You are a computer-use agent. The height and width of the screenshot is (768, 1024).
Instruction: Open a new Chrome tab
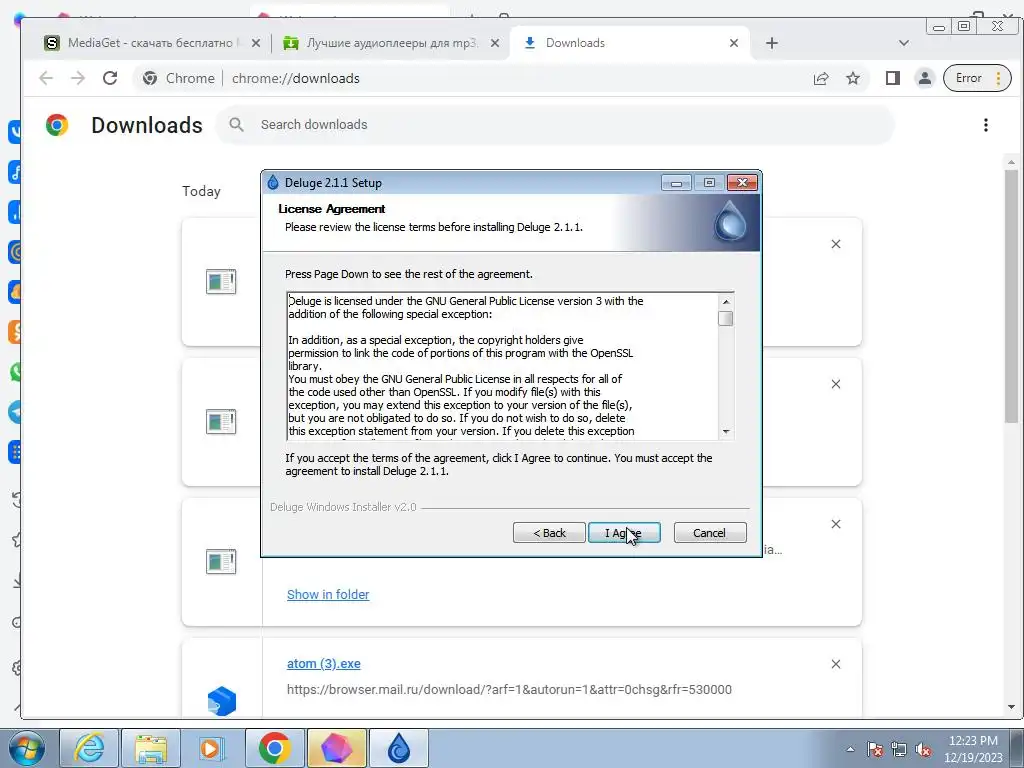tap(771, 43)
